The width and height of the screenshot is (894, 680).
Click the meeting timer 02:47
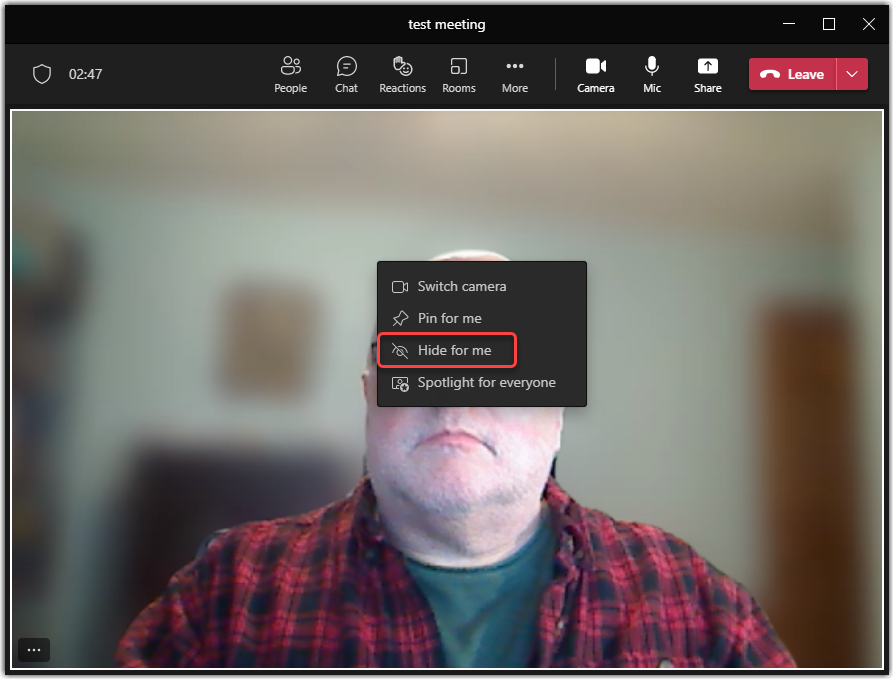click(x=86, y=74)
